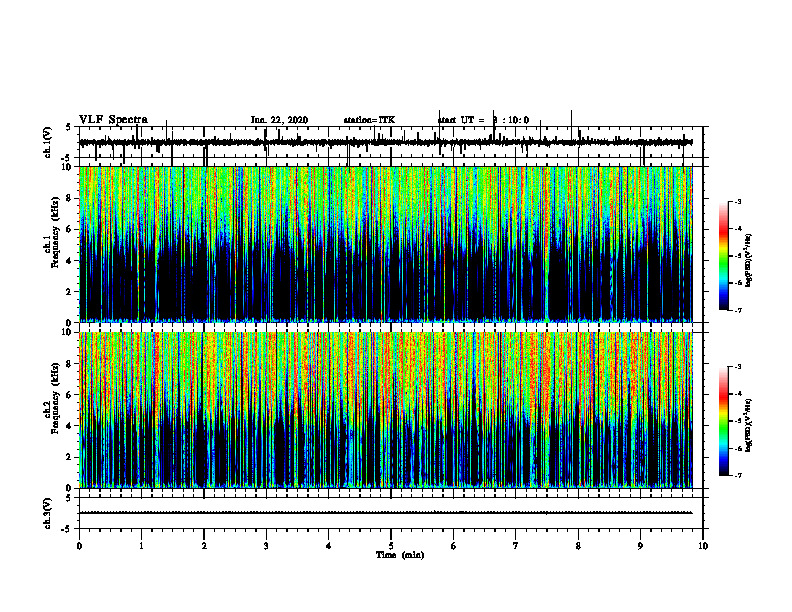
Task: Click time axis tick label "5"
Action: tap(391, 546)
